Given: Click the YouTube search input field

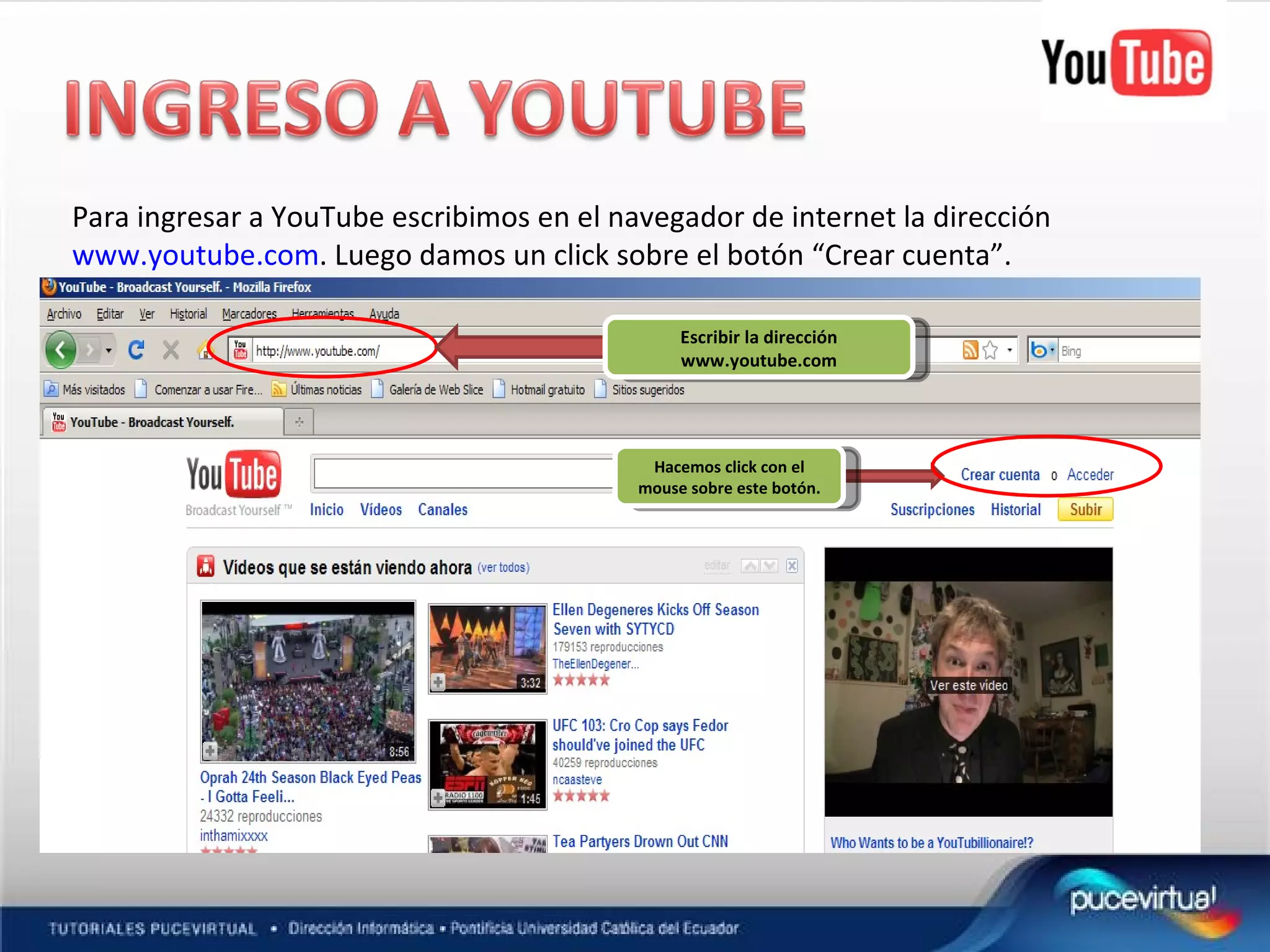Looking at the screenshot, I should (463, 474).
